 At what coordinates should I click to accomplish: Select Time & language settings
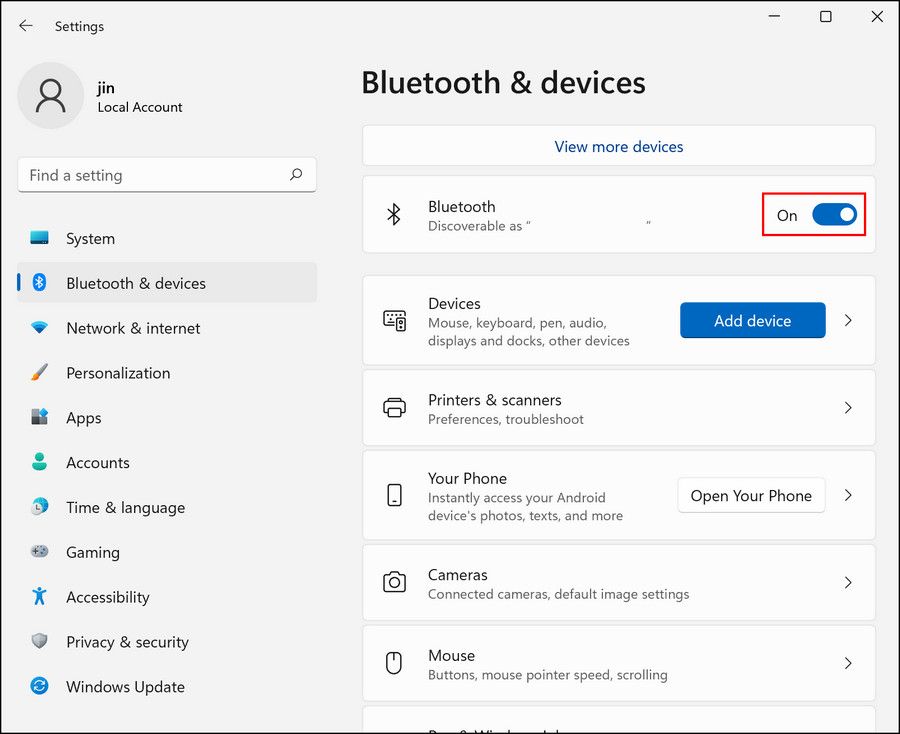point(125,507)
